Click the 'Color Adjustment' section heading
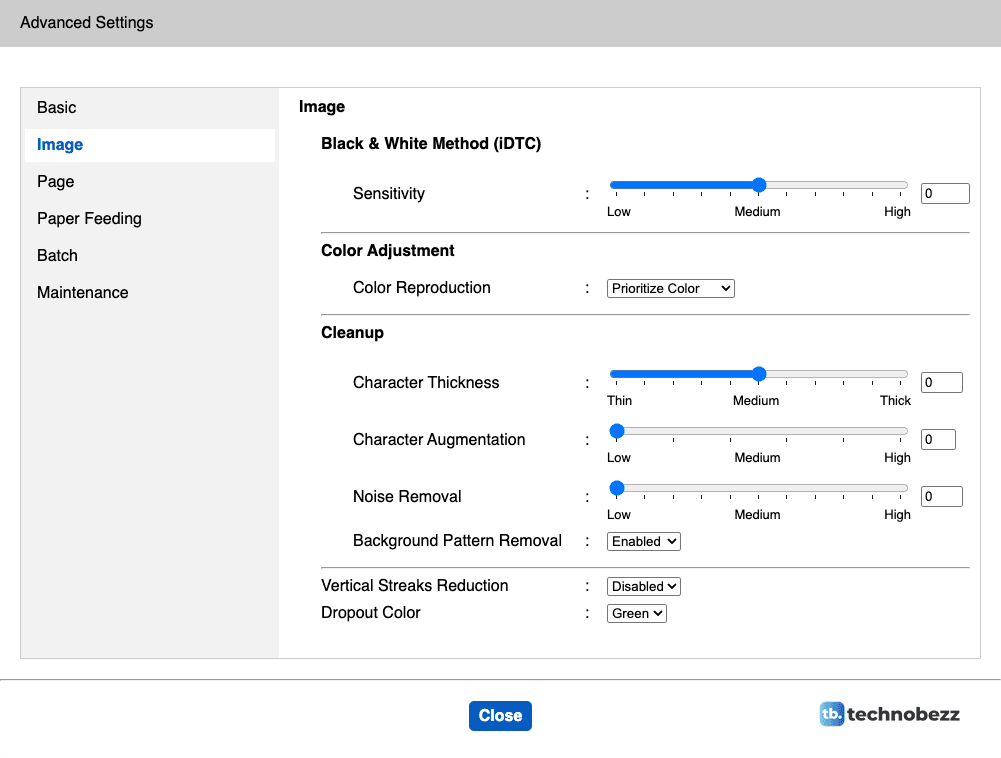Screen dimensions: 1001x758 click(x=388, y=250)
